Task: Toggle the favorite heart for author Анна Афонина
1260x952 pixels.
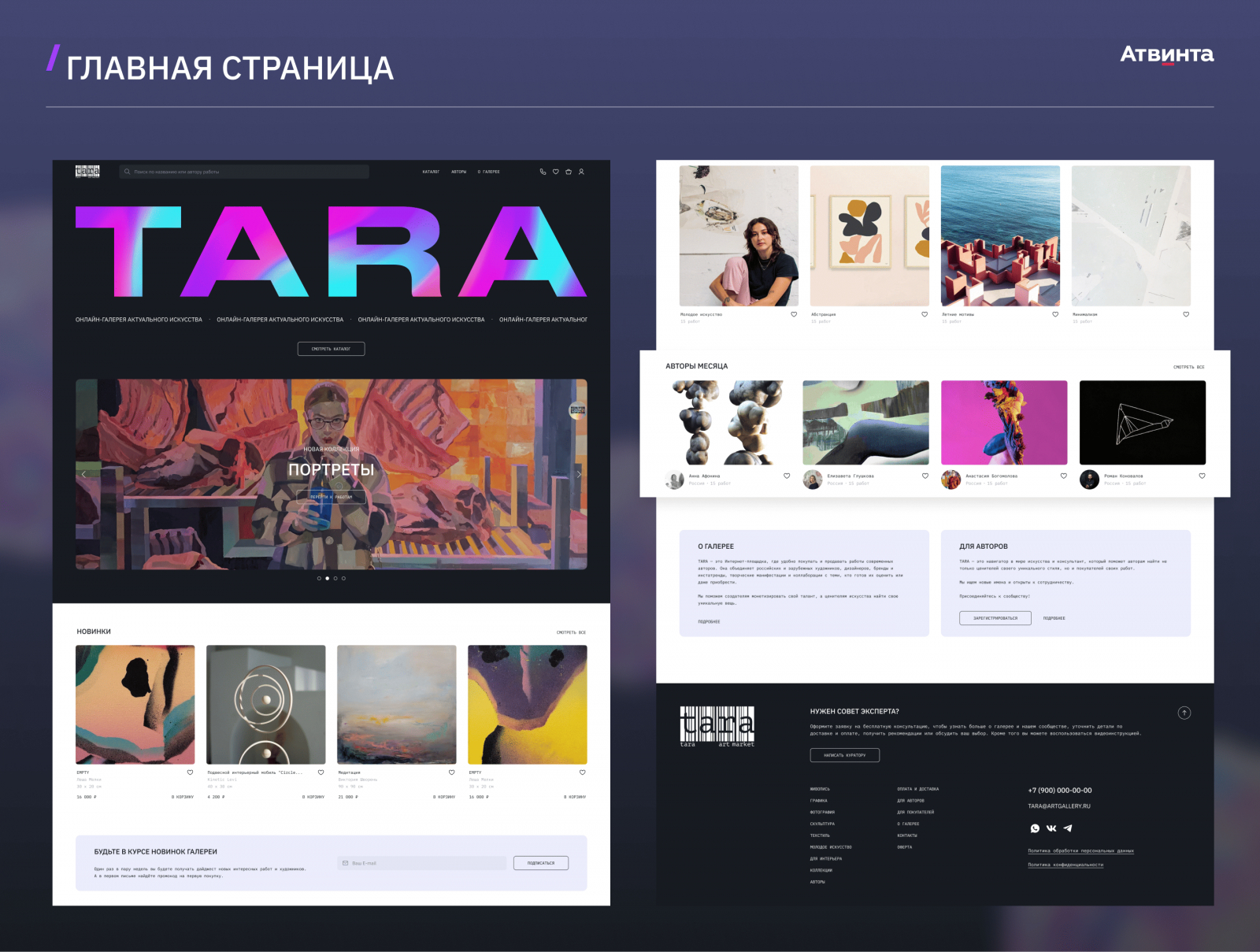Action: pyautogui.click(x=787, y=476)
